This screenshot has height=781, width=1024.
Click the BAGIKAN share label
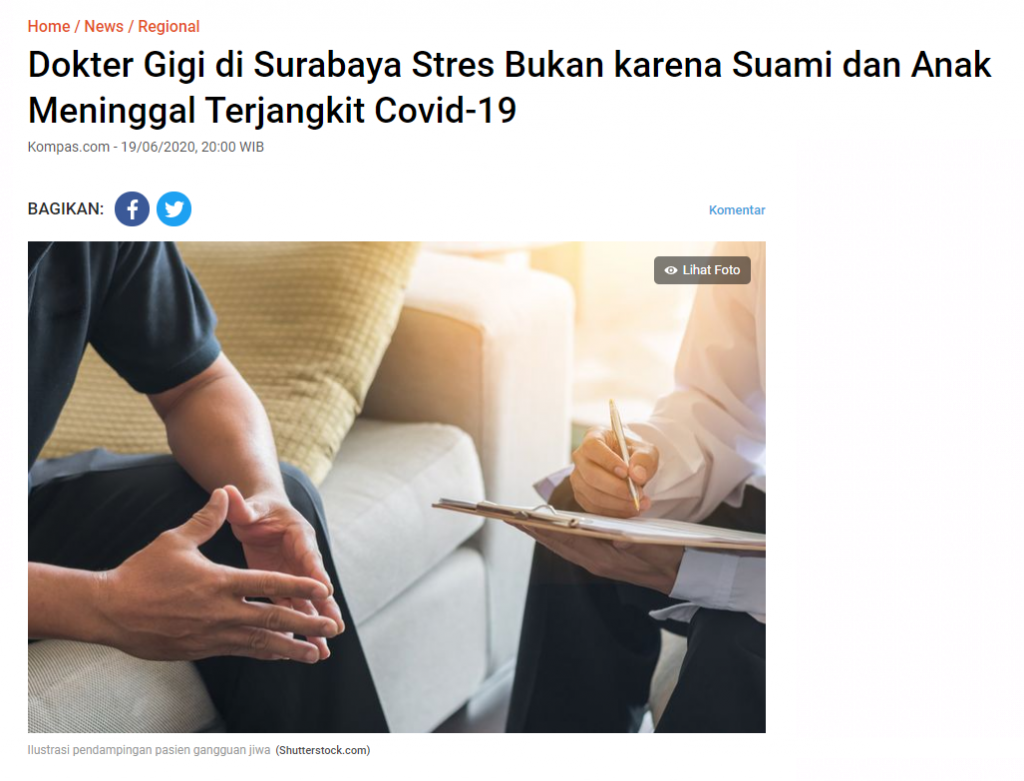(x=65, y=209)
